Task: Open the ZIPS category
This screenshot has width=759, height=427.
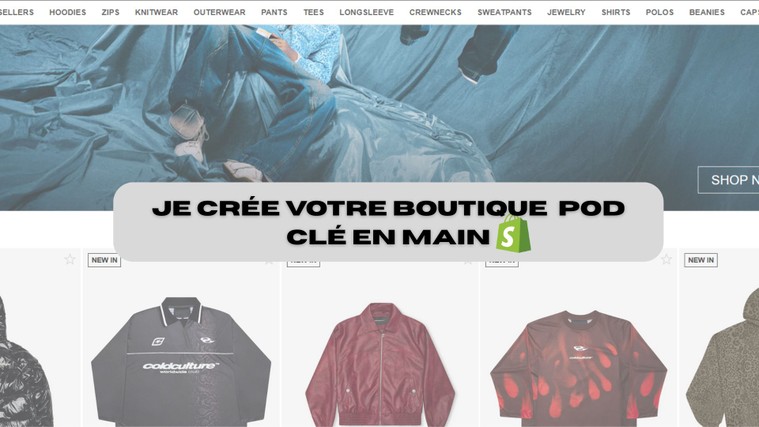Action: (x=110, y=12)
